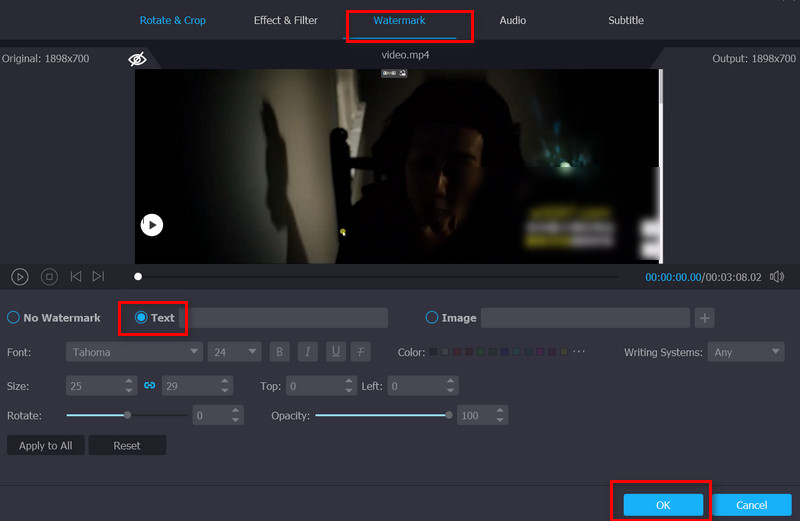Click the Reset button
The height and width of the screenshot is (521, 800).
click(x=127, y=445)
